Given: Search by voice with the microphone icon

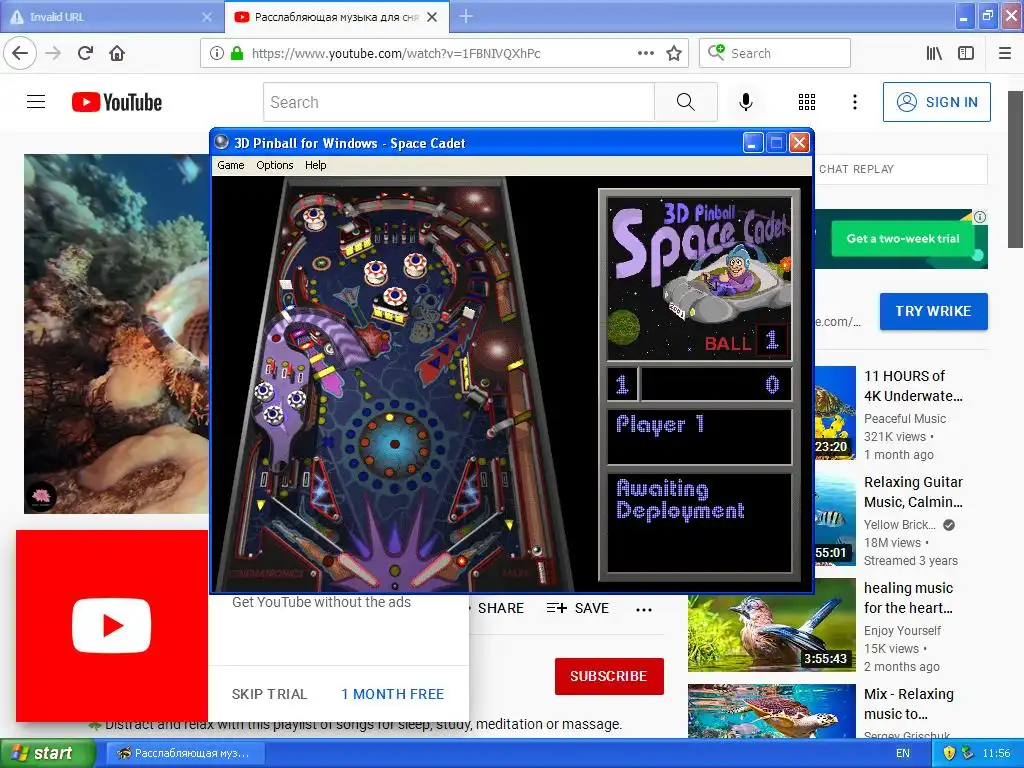Looking at the screenshot, I should coord(745,102).
